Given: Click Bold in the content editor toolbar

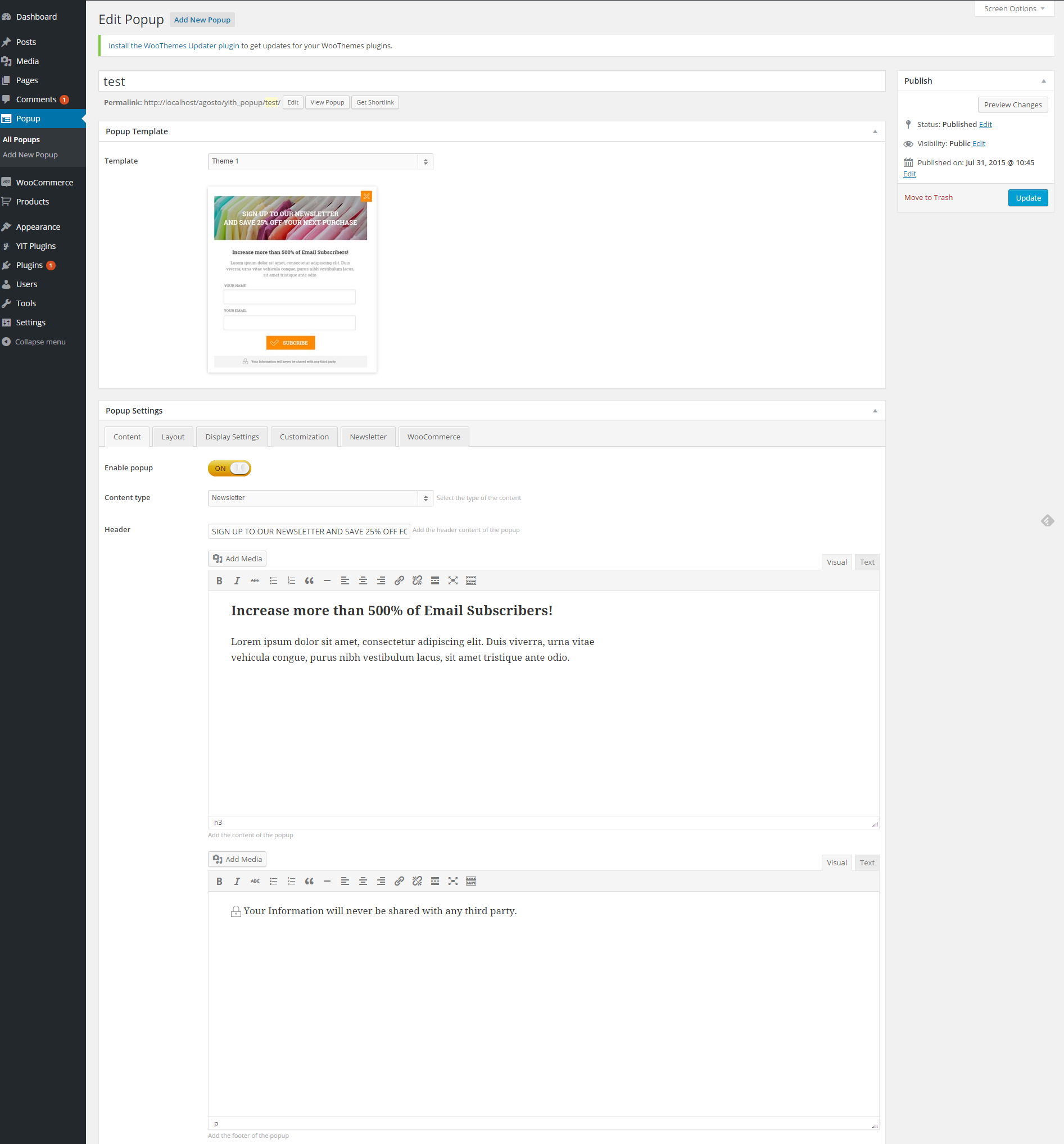Looking at the screenshot, I should pyautogui.click(x=219, y=580).
